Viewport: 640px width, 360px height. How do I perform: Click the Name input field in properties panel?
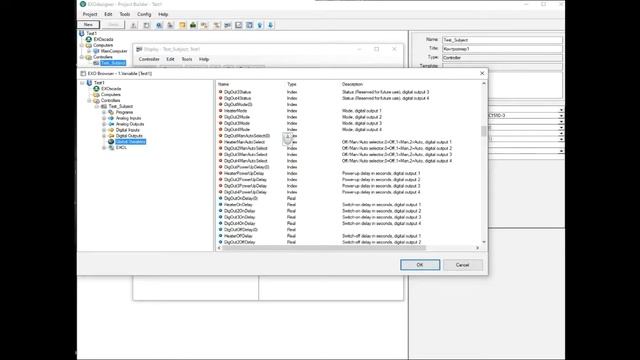click(502, 40)
